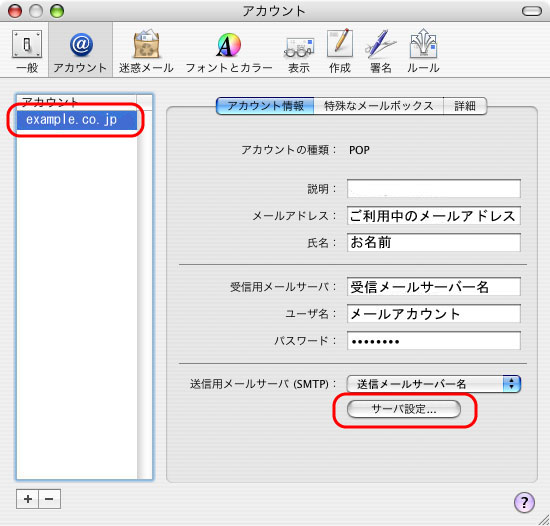Switch to the 特殊なメールボックス tab

(378, 106)
